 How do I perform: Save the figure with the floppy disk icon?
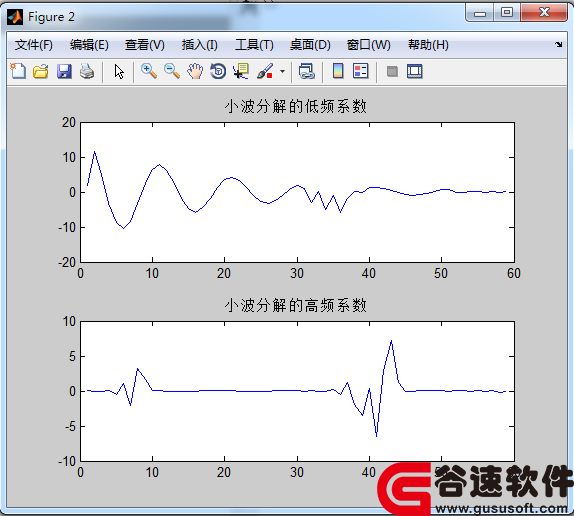(x=64, y=71)
